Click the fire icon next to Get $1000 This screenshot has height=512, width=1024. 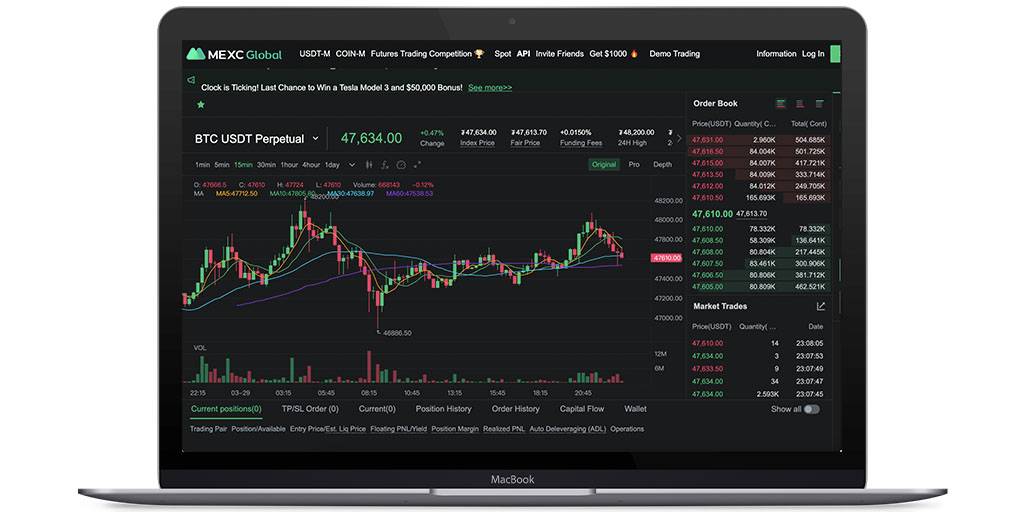(x=633, y=54)
